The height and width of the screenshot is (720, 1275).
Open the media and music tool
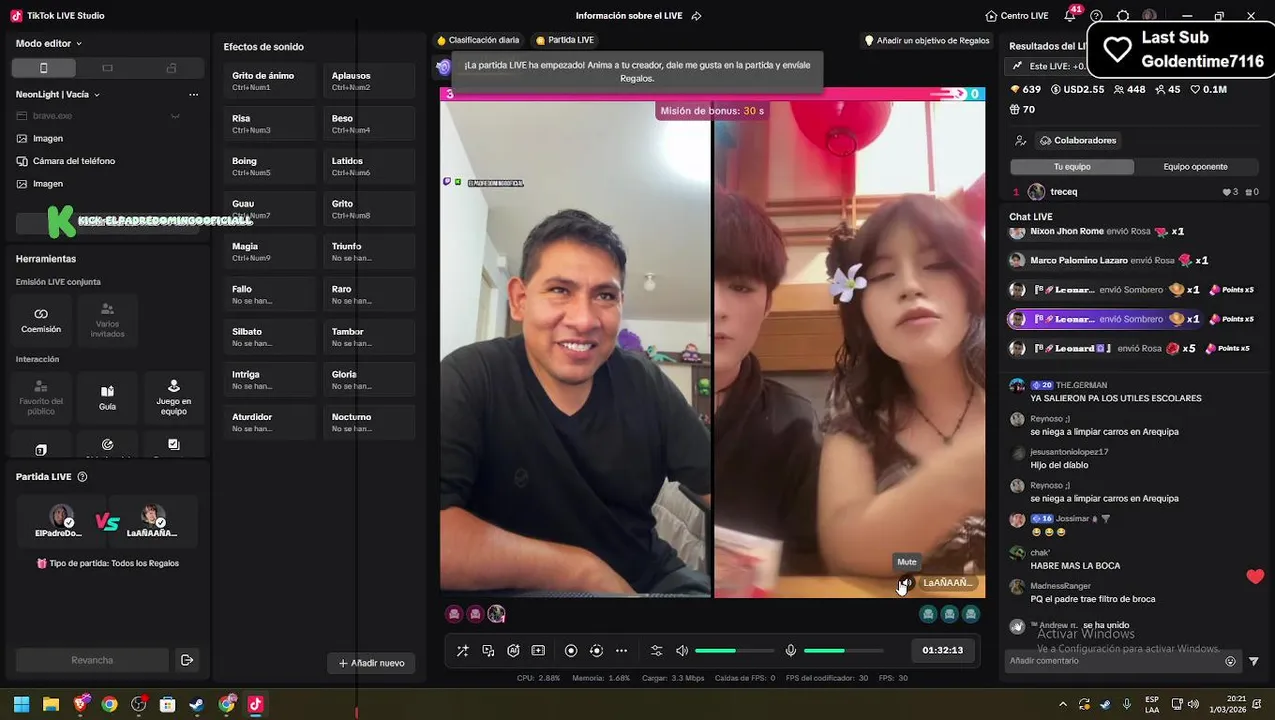pos(488,650)
